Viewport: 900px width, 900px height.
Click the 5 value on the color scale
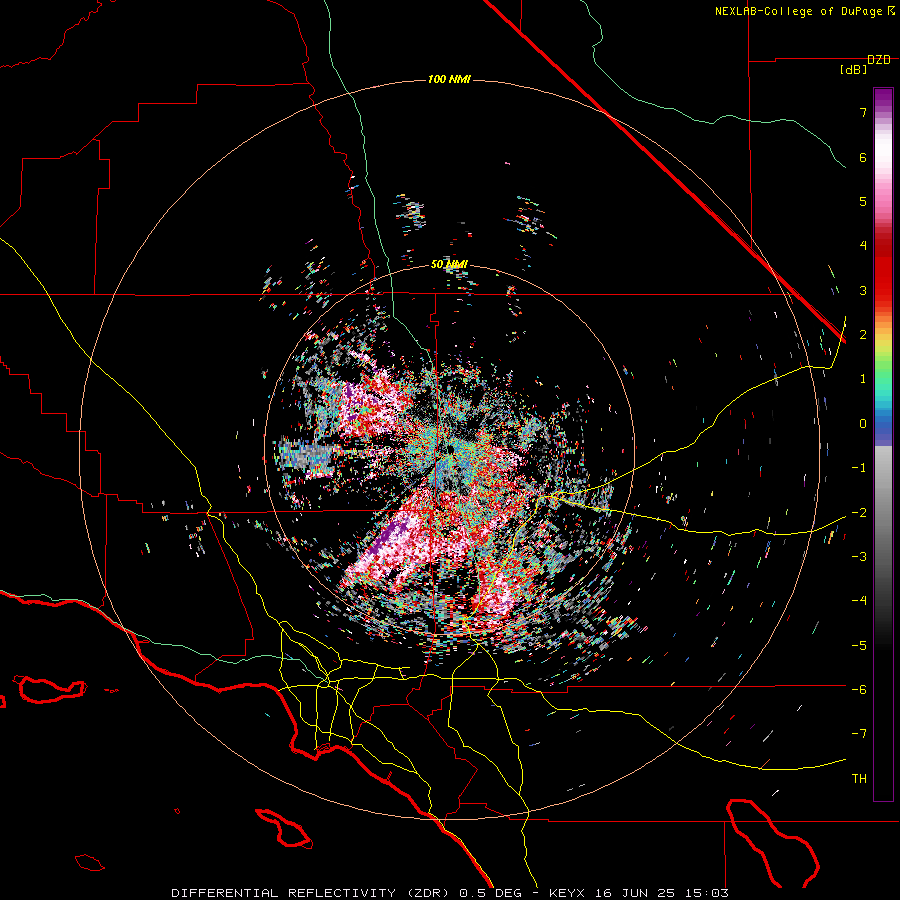click(863, 201)
